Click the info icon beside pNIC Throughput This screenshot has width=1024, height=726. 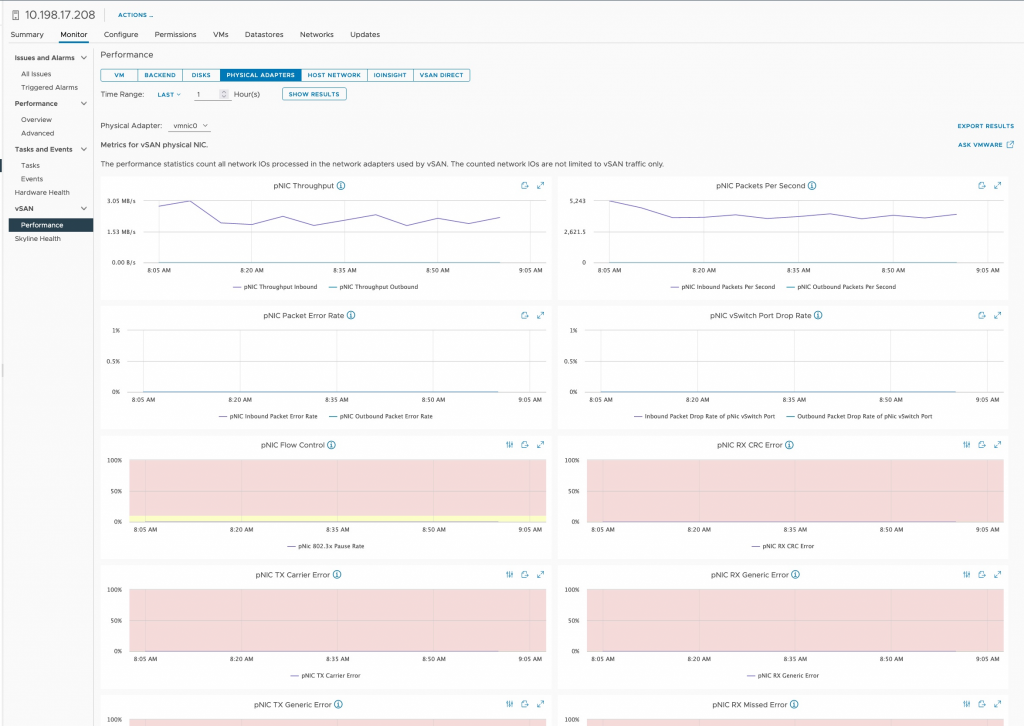(x=341, y=186)
